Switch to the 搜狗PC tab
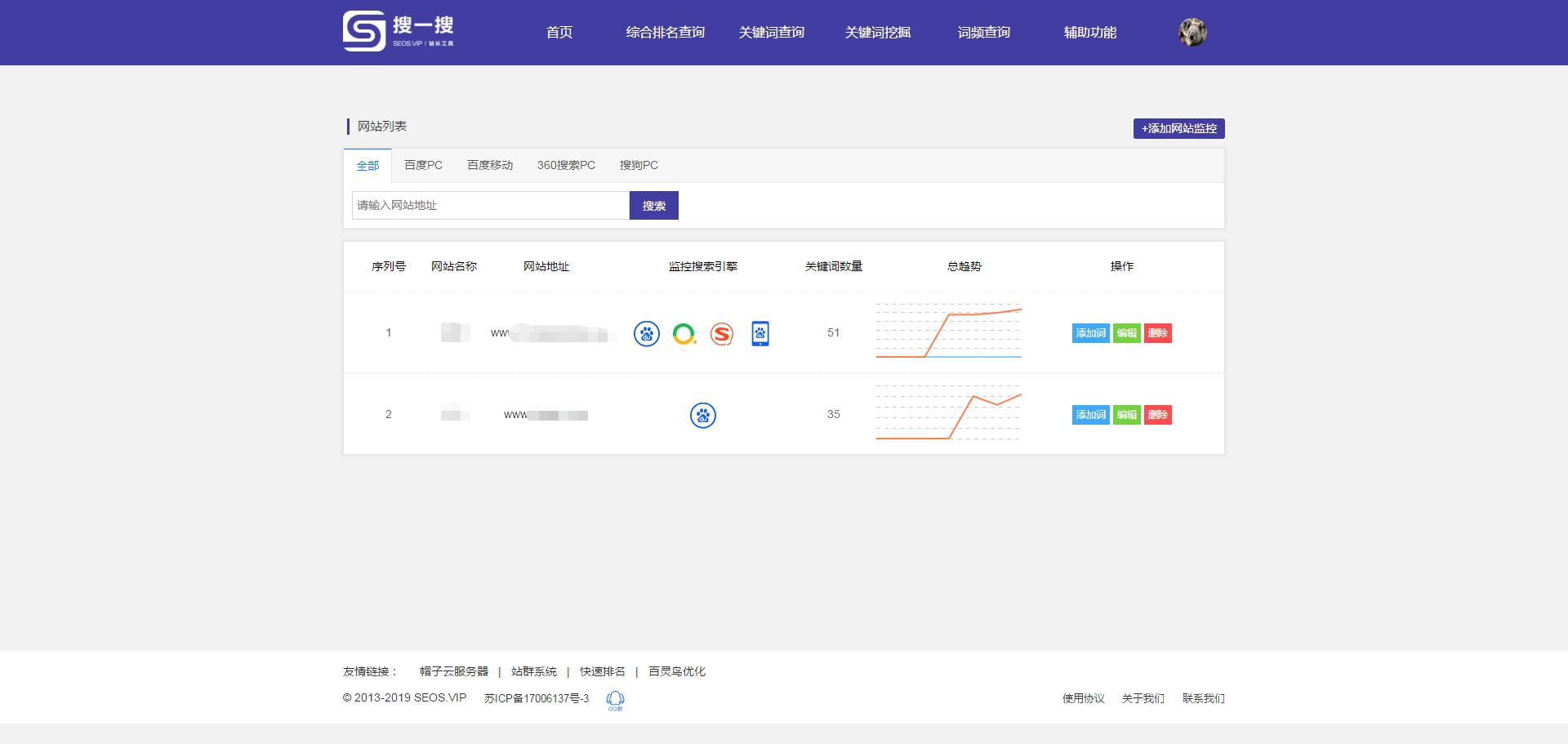1568x744 pixels. tap(638, 165)
